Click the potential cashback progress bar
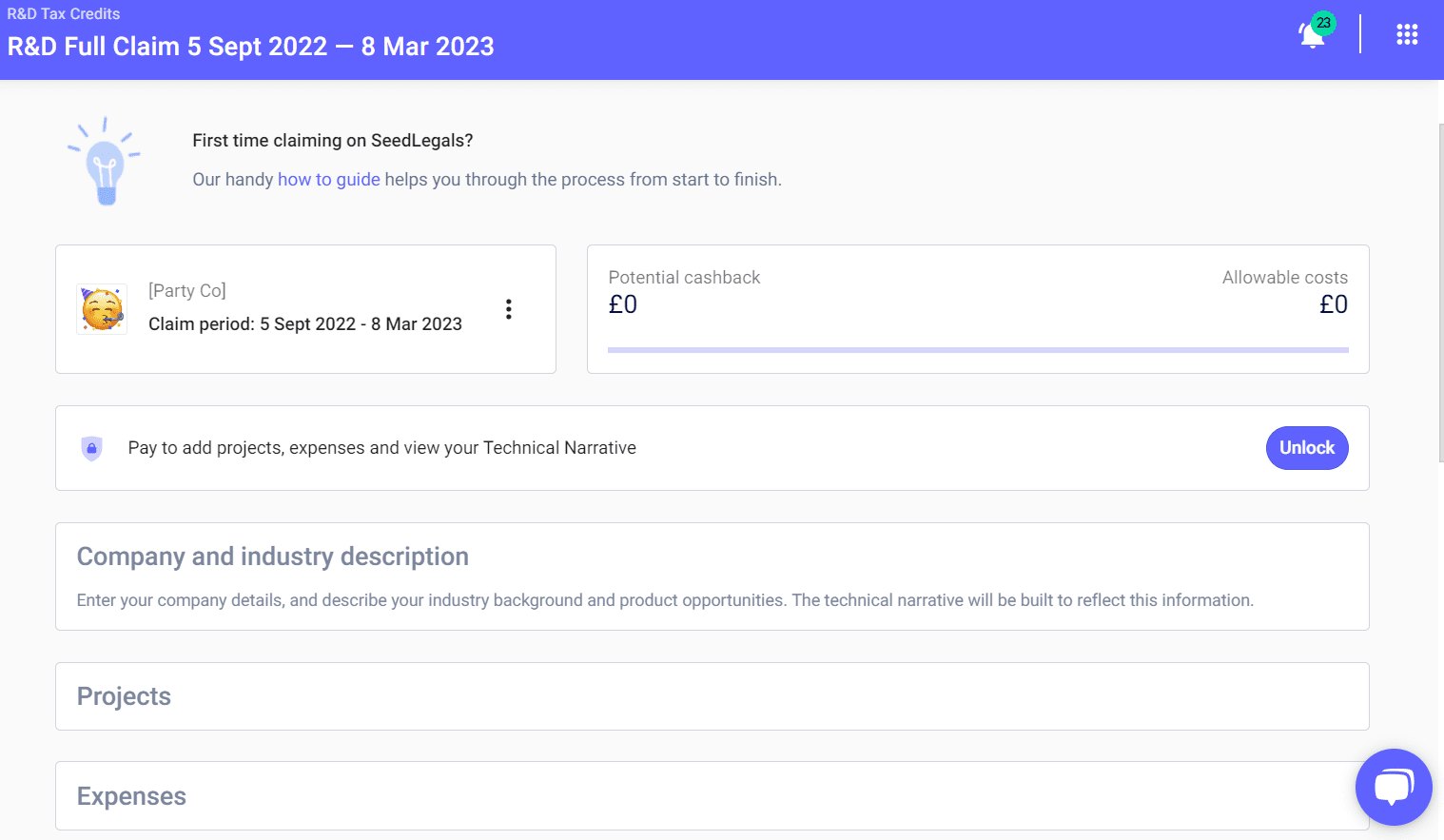The image size is (1444, 840). tap(977, 350)
